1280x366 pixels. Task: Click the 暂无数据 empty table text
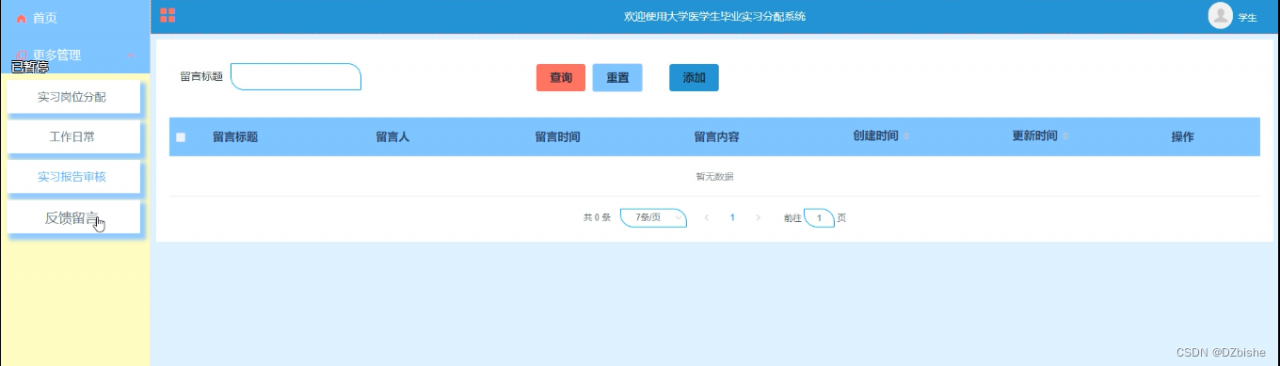[x=715, y=177]
